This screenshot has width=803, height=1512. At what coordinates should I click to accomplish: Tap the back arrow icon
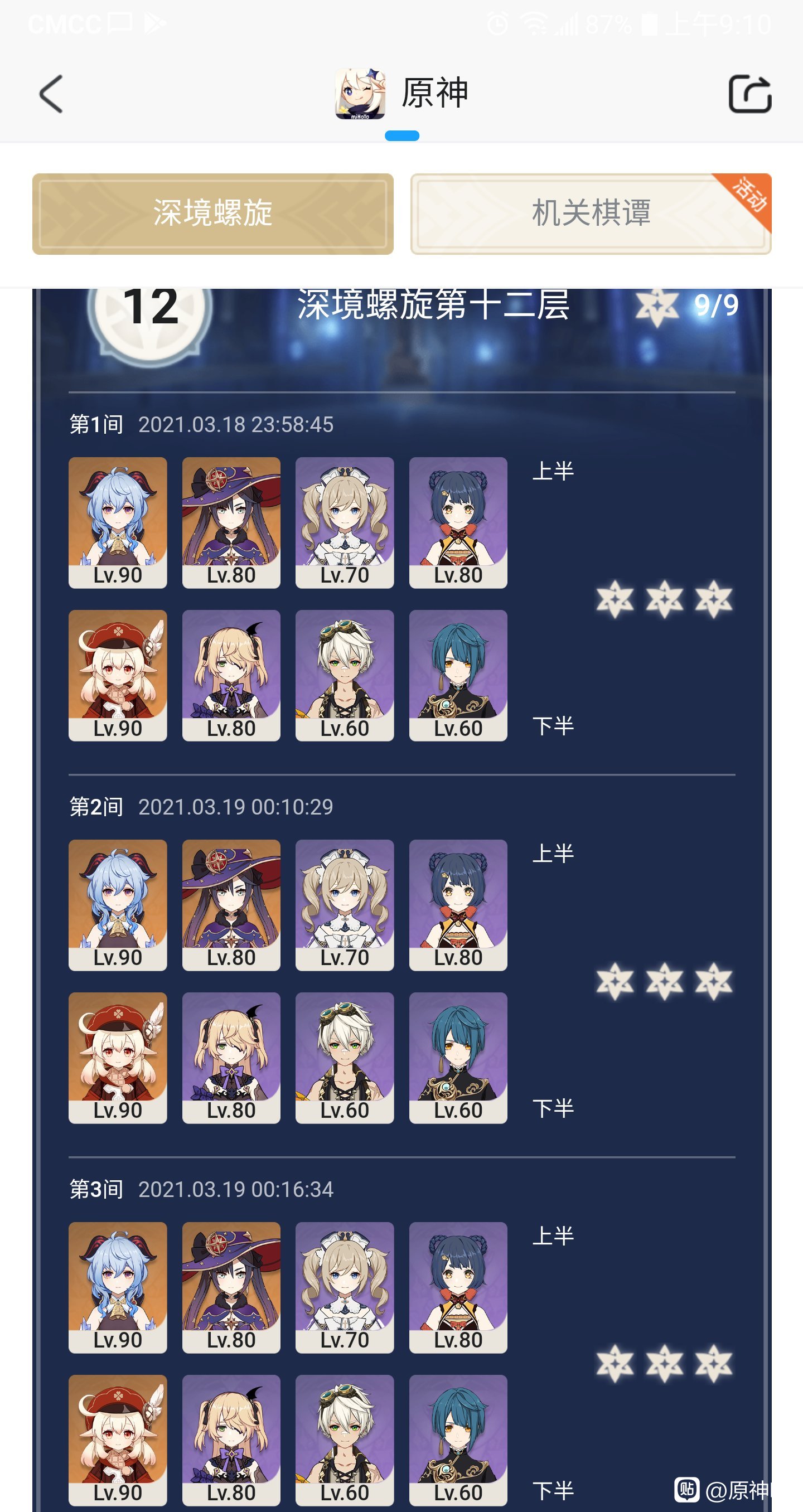[51, 94]
